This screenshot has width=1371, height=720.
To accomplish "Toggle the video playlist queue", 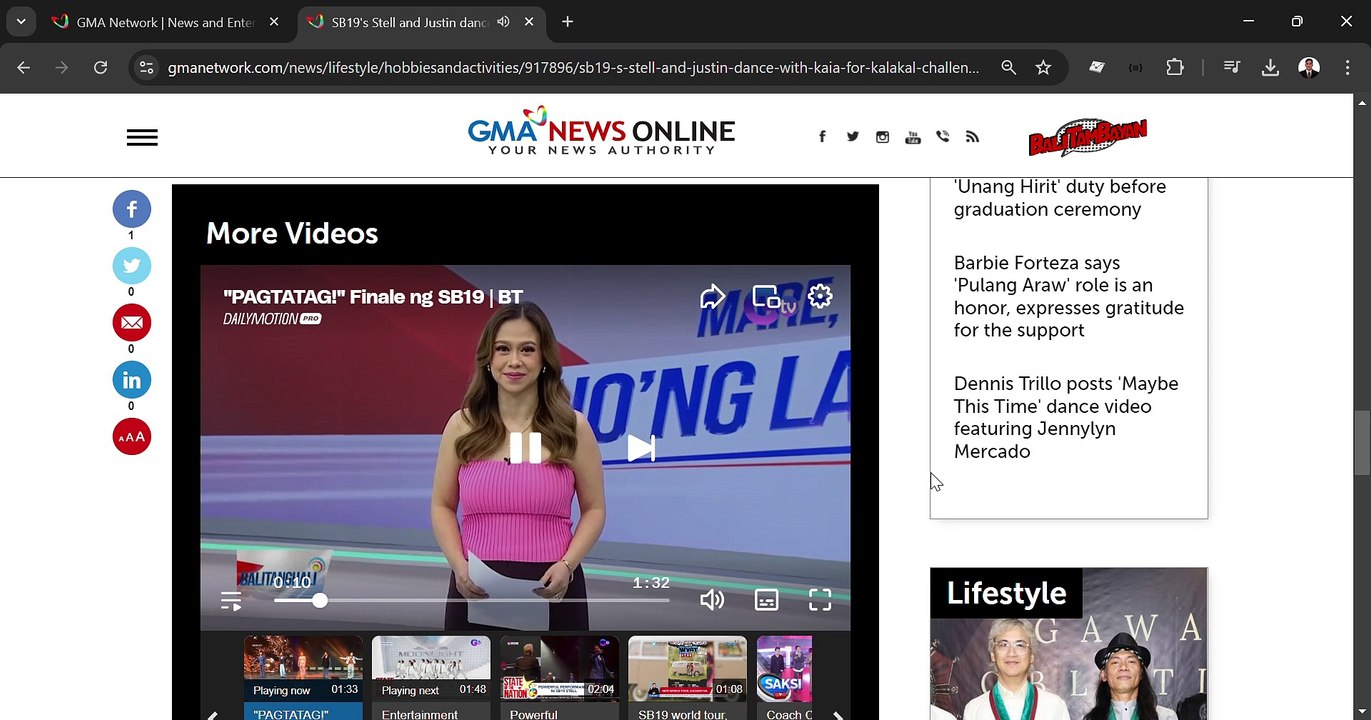I will 231,600.
